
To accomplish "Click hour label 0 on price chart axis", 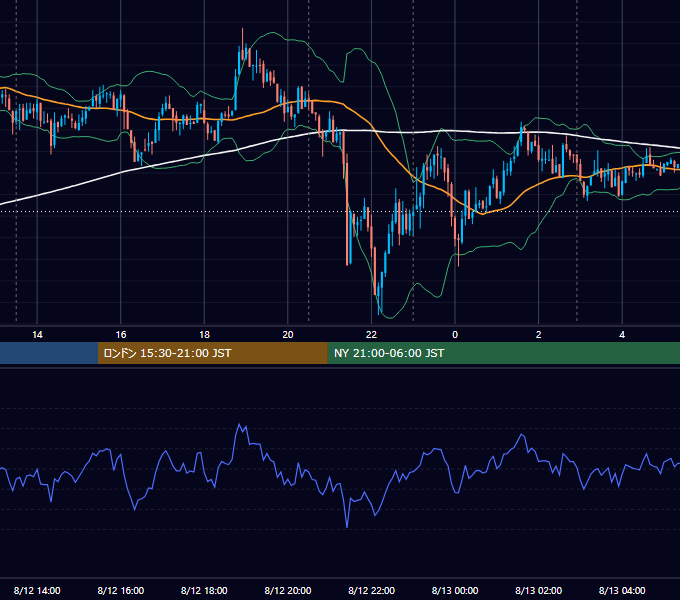I will click(455, 335).
